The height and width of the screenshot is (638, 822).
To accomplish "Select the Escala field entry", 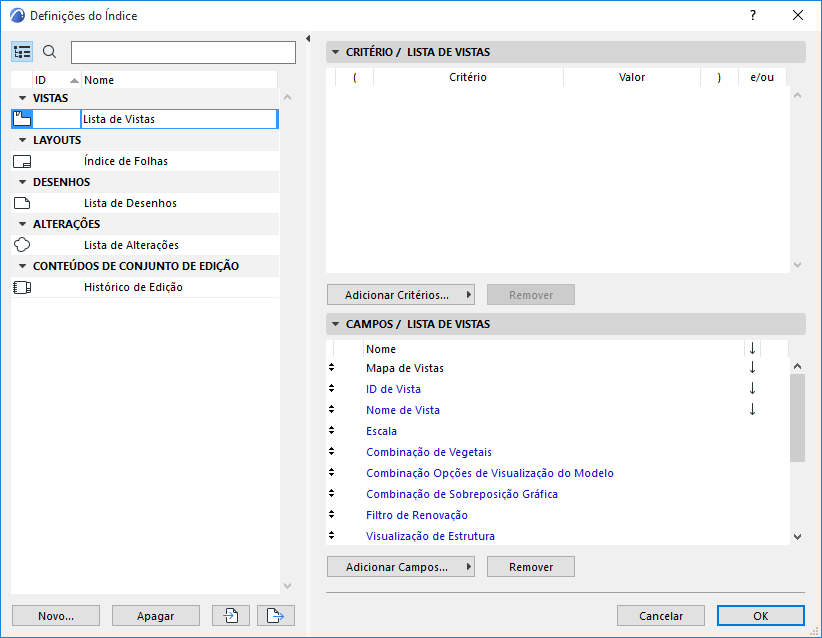I will pyautogui.click(x=381, y=430).
